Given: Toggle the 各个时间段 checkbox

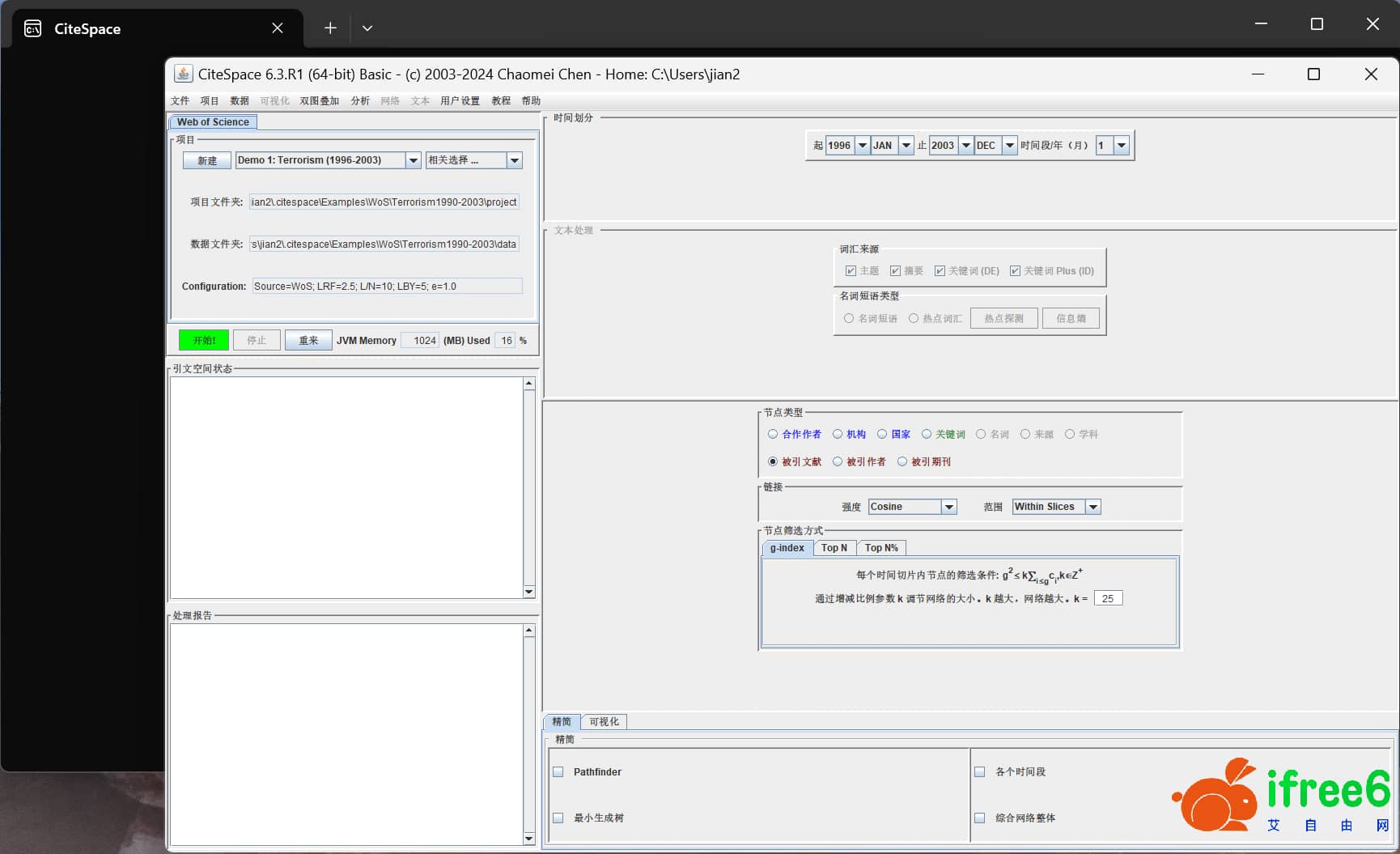Looking at the screenshot, I should [980, 772].
